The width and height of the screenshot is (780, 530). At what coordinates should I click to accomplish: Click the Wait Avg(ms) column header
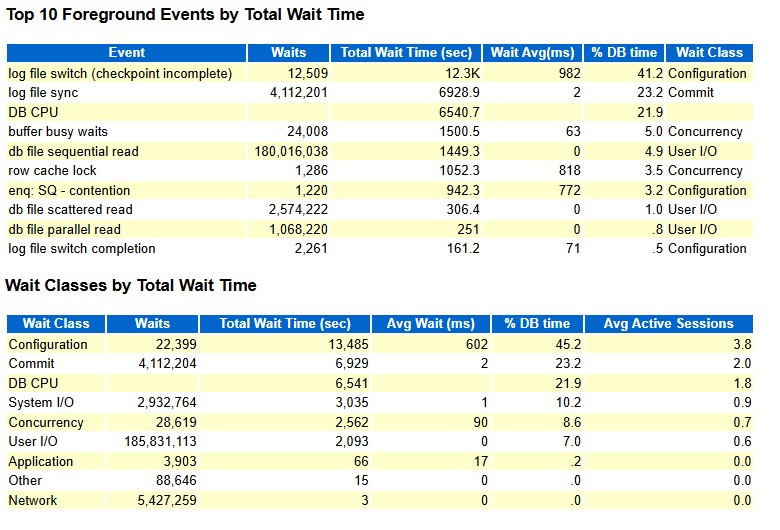(532, 53)
